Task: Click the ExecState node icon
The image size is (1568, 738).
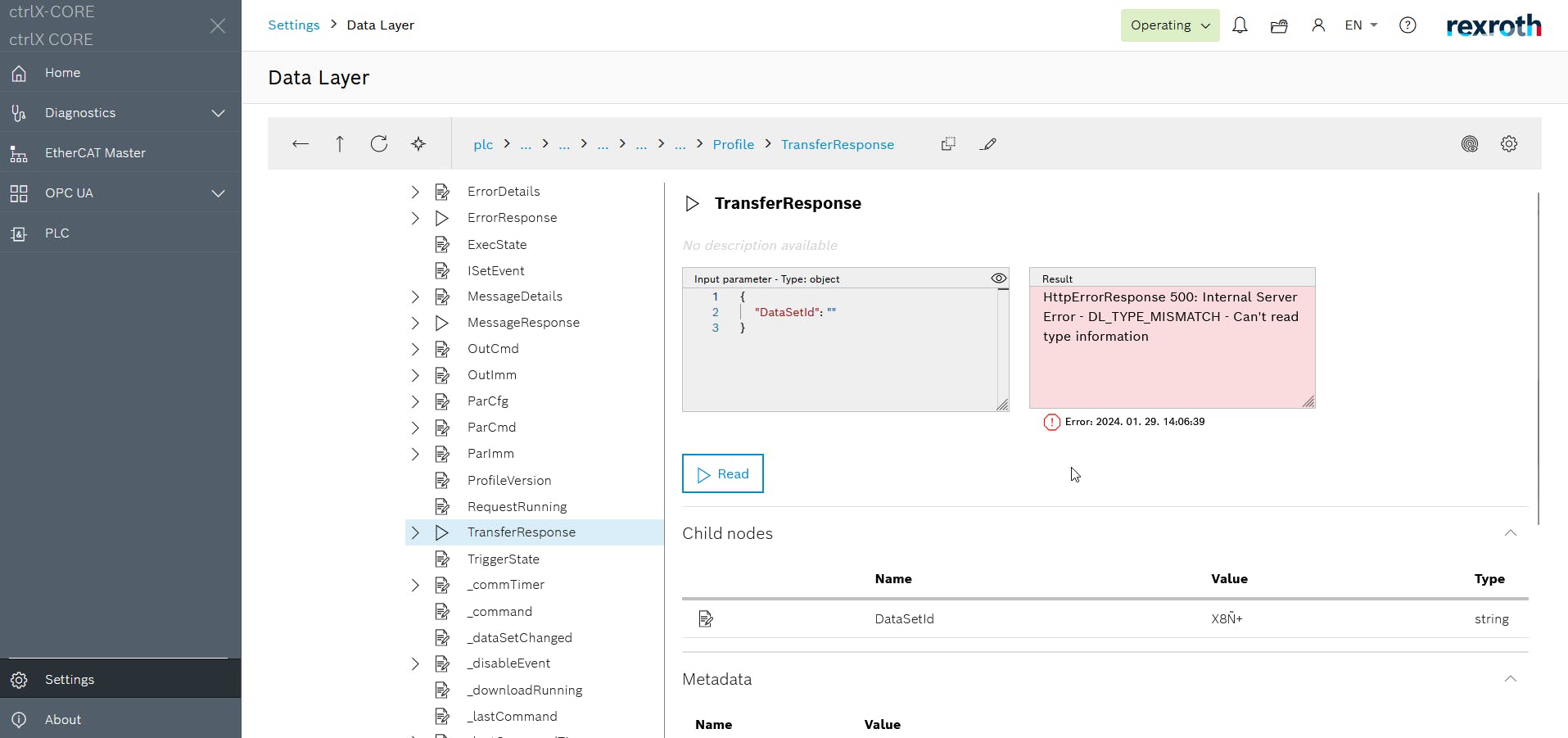Action: (x=442, y=245)
